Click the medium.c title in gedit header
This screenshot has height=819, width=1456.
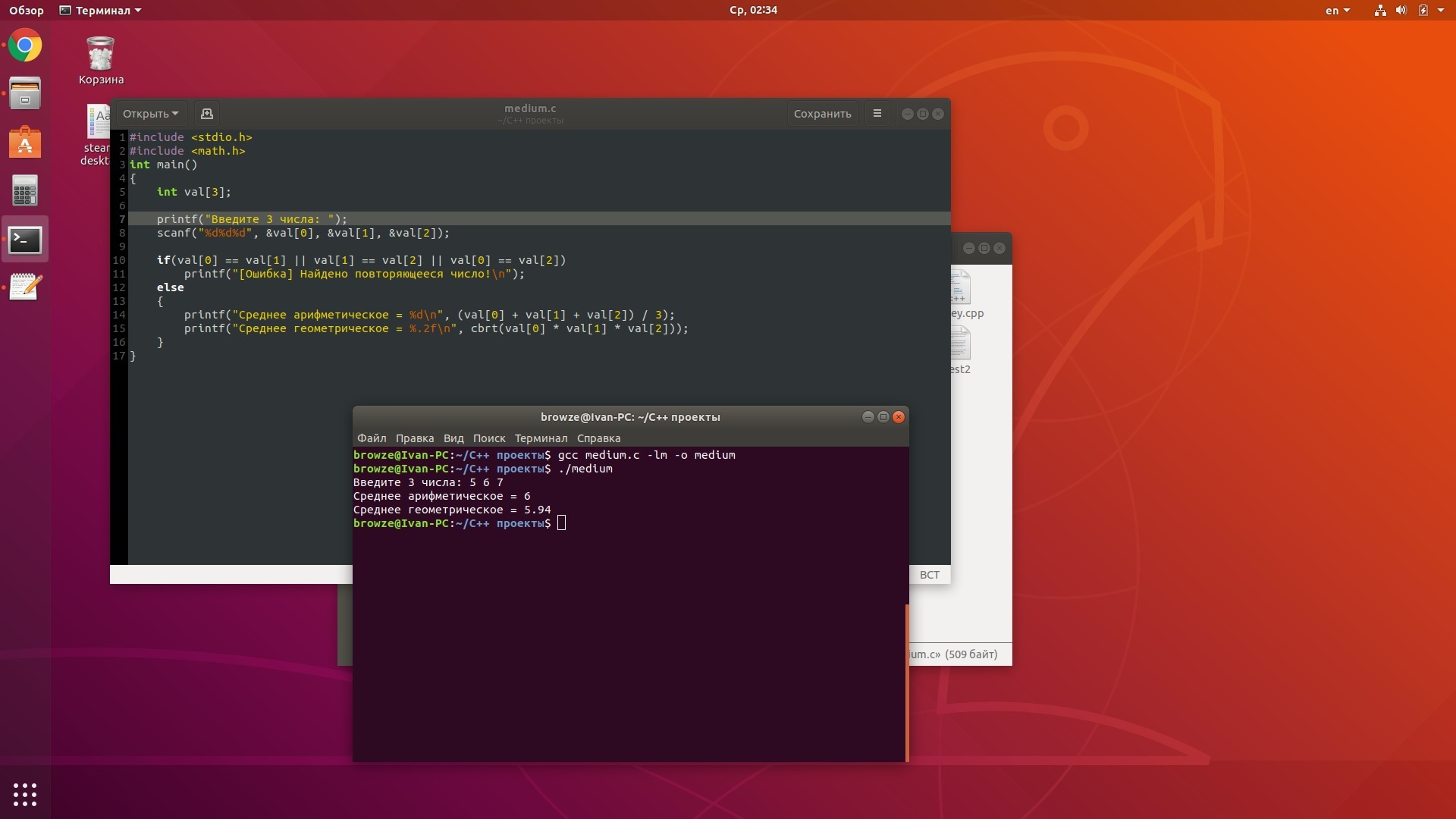[x=530, y=108]
